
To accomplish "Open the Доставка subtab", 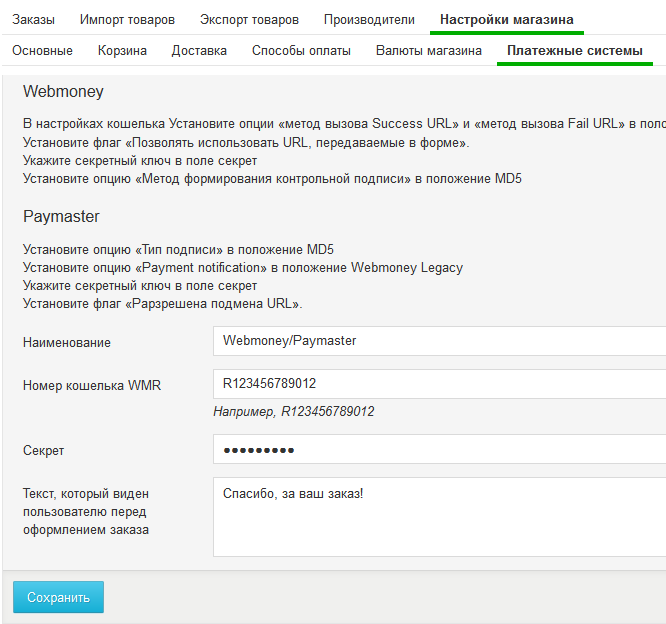I will pyautogui.click(x=199, y=51).
